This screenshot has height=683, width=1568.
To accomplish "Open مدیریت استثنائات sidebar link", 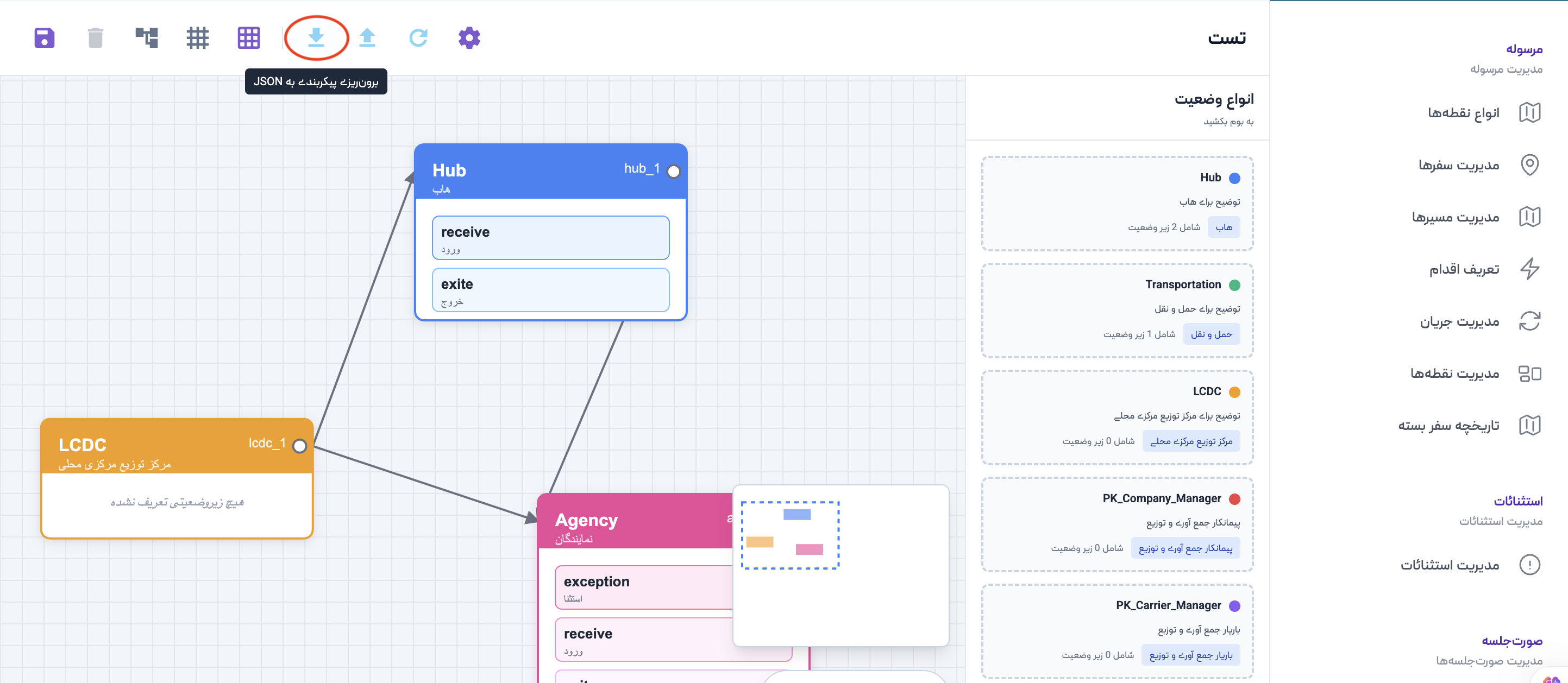I will (1450, 565).
